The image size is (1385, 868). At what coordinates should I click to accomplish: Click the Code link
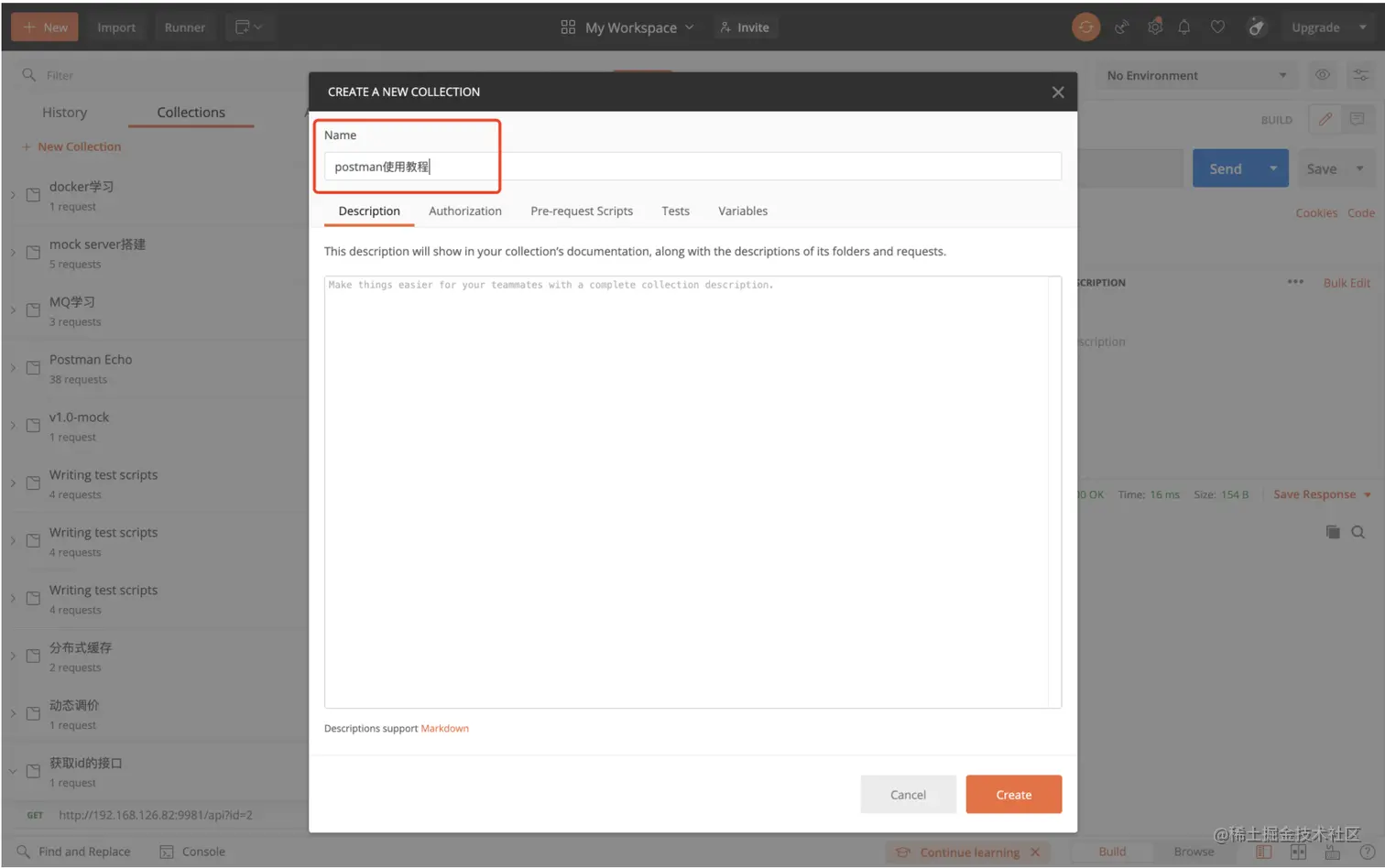click(x=1361, y=212)
